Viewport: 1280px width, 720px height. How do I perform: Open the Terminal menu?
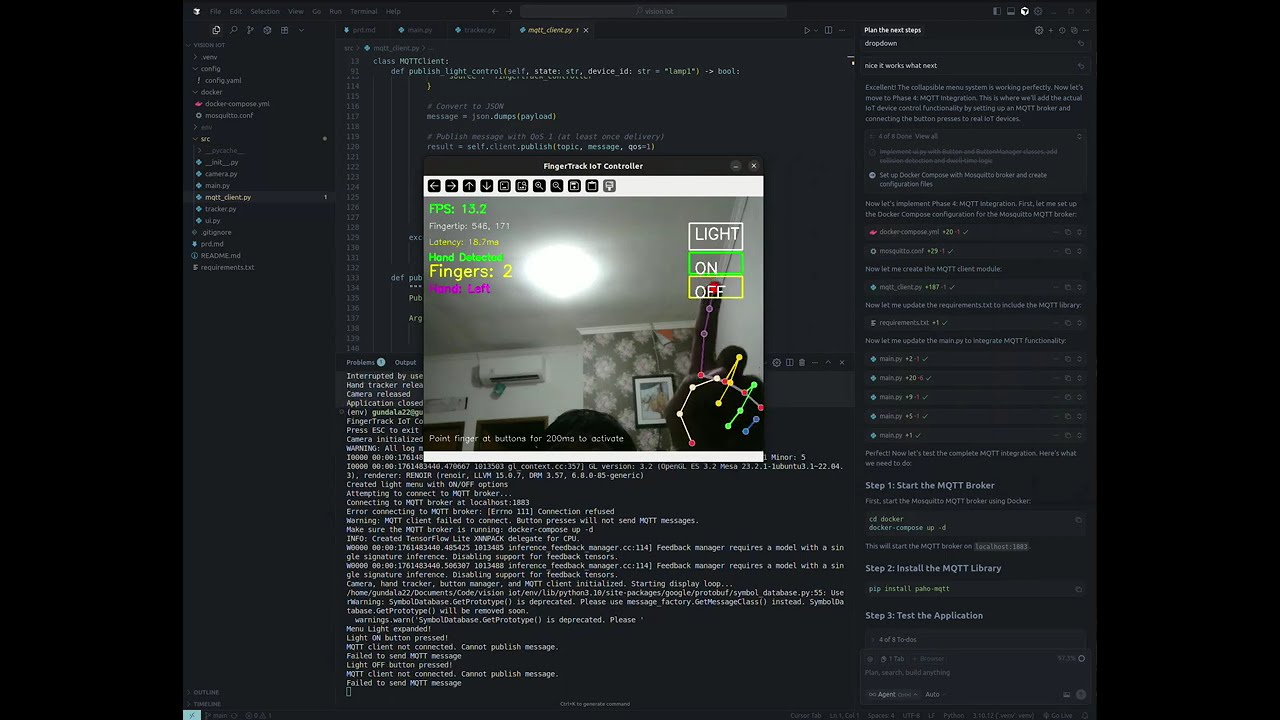pos(363,11)
